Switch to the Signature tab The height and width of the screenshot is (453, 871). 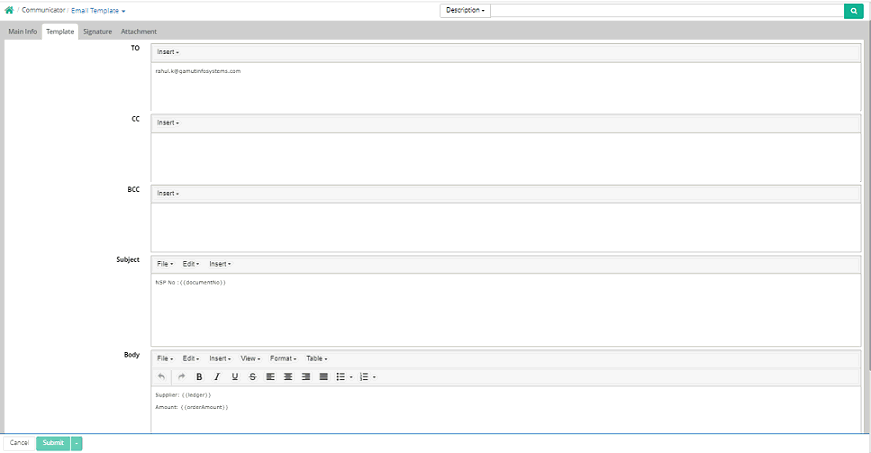click(x=97, y=32)
